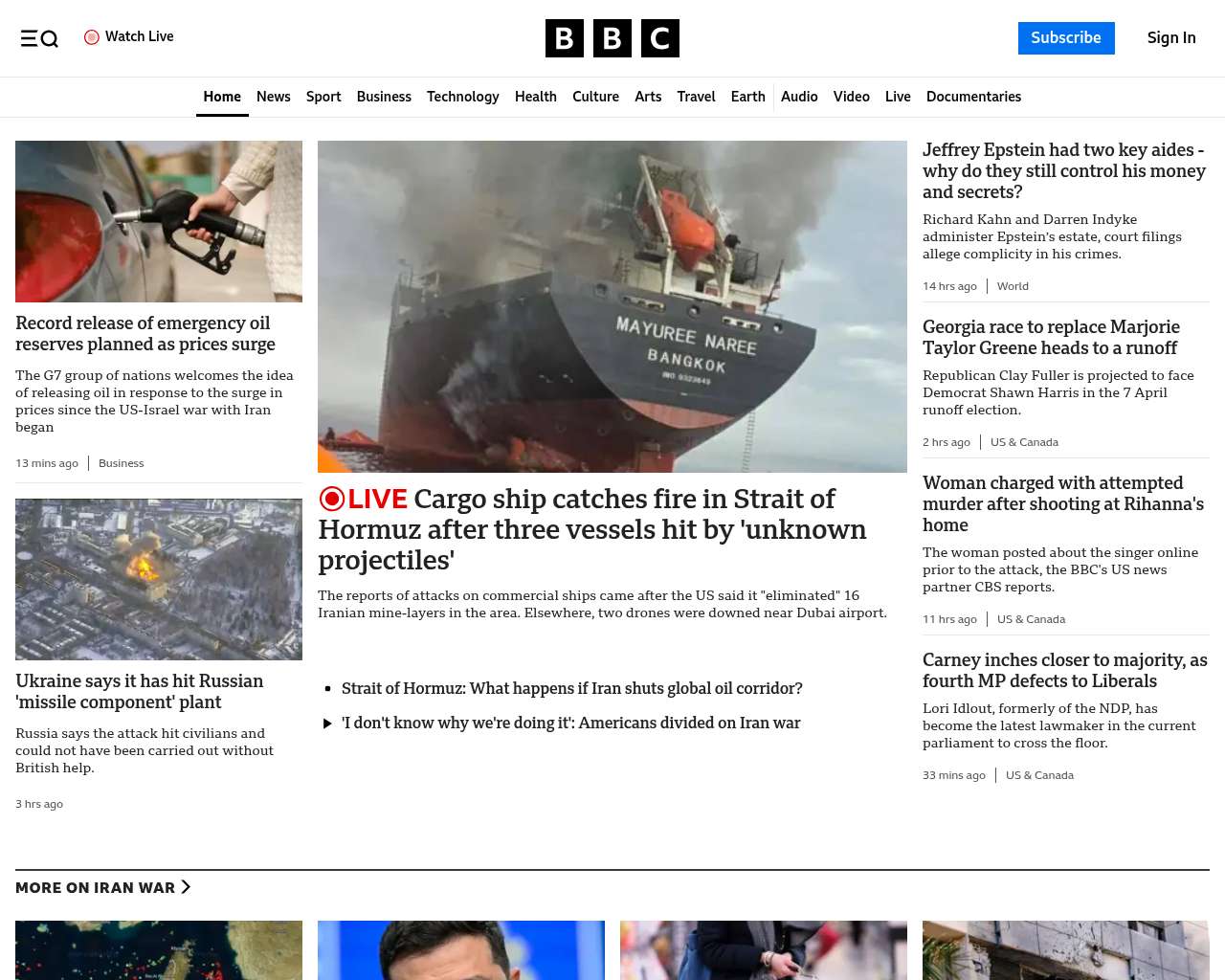
Task: Open the Video section
Action: pyautogui.click(x=852, y=97)
